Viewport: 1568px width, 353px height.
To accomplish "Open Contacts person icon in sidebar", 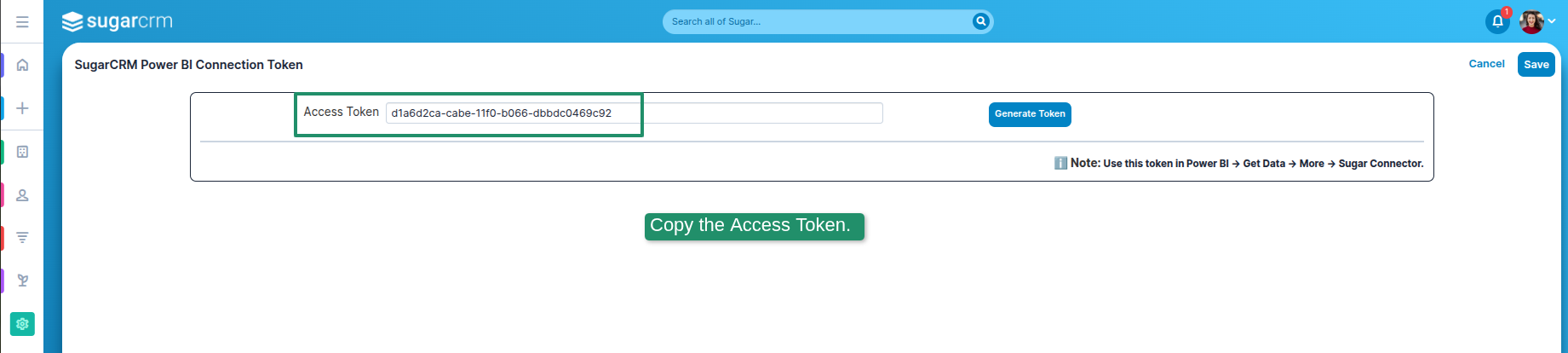I will [x=23, y=195].
